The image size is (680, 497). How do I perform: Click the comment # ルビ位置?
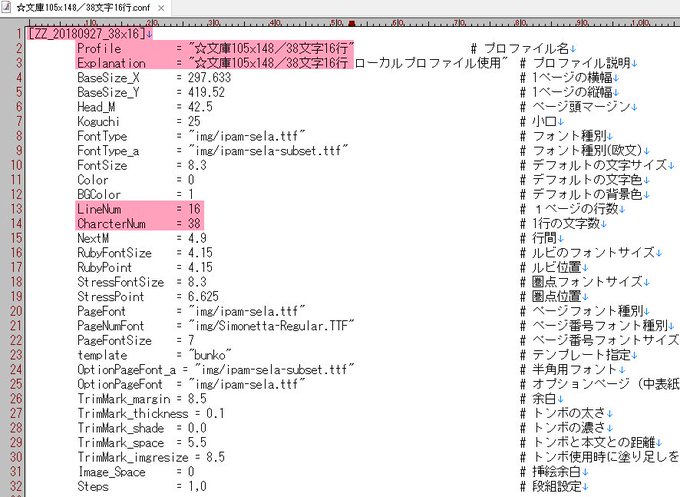550,267
